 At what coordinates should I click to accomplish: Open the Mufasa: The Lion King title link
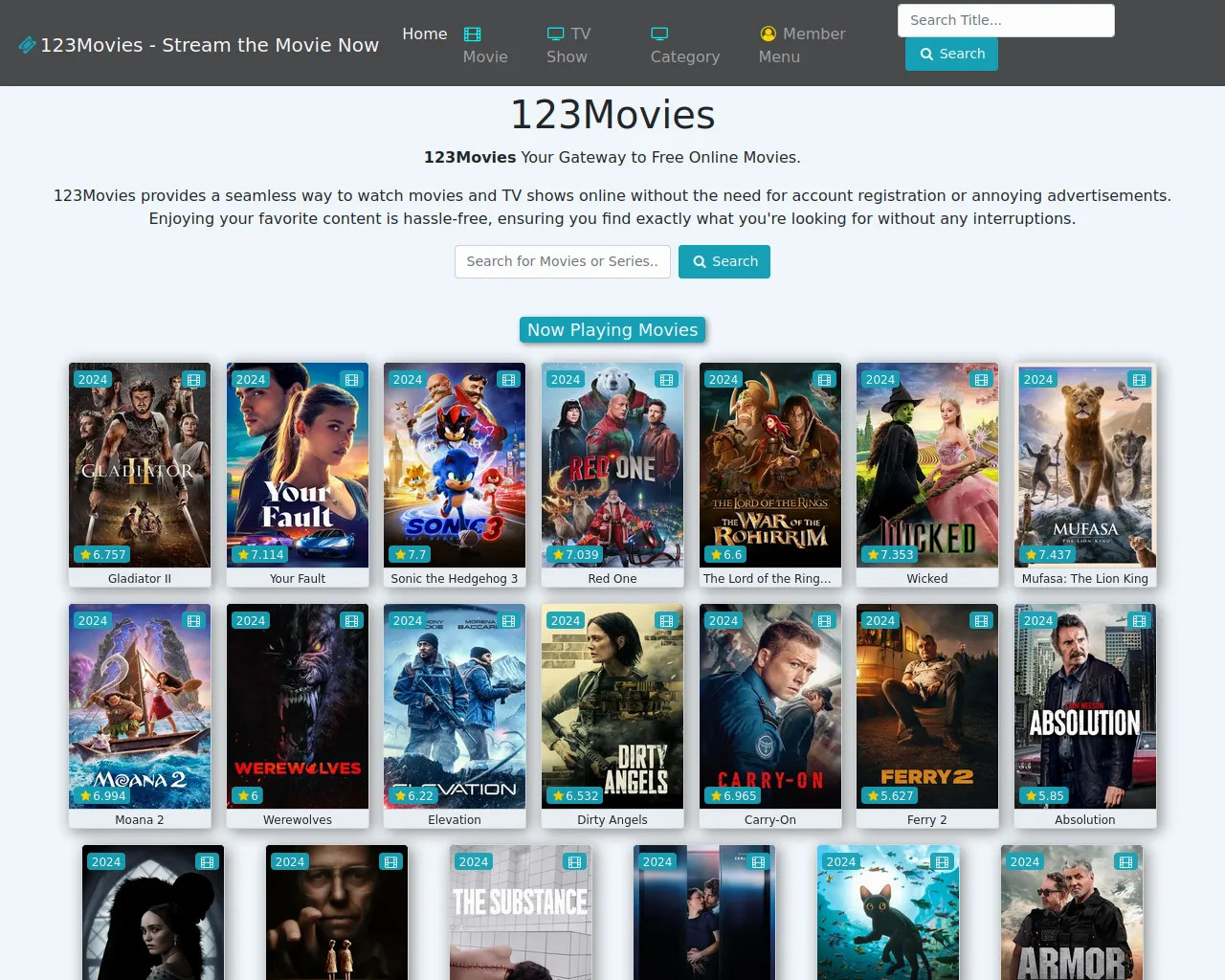tap(1085, 579)
